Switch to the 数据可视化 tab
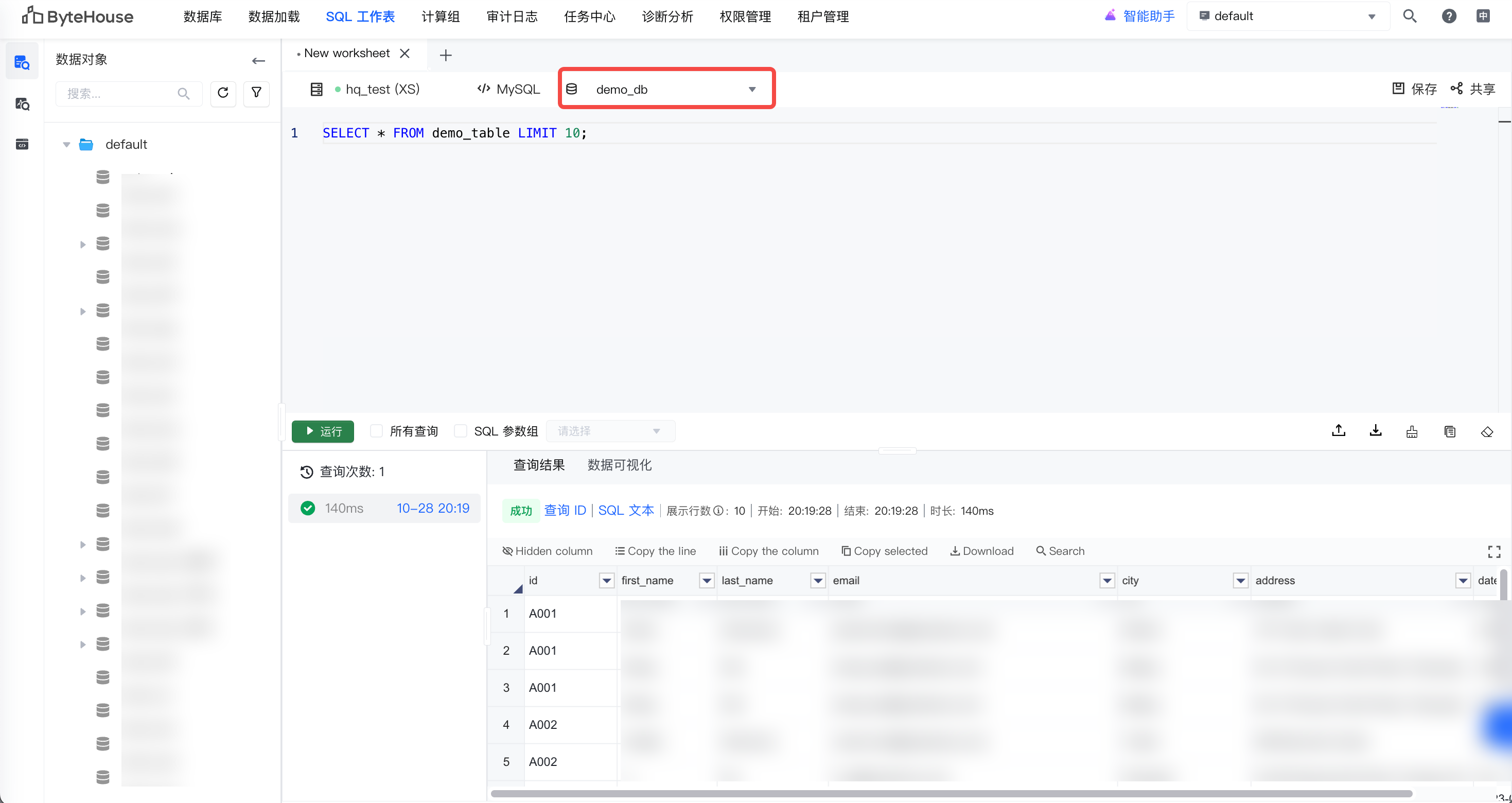This screenshot has height=803, width=1512. [x=619, y=465]
